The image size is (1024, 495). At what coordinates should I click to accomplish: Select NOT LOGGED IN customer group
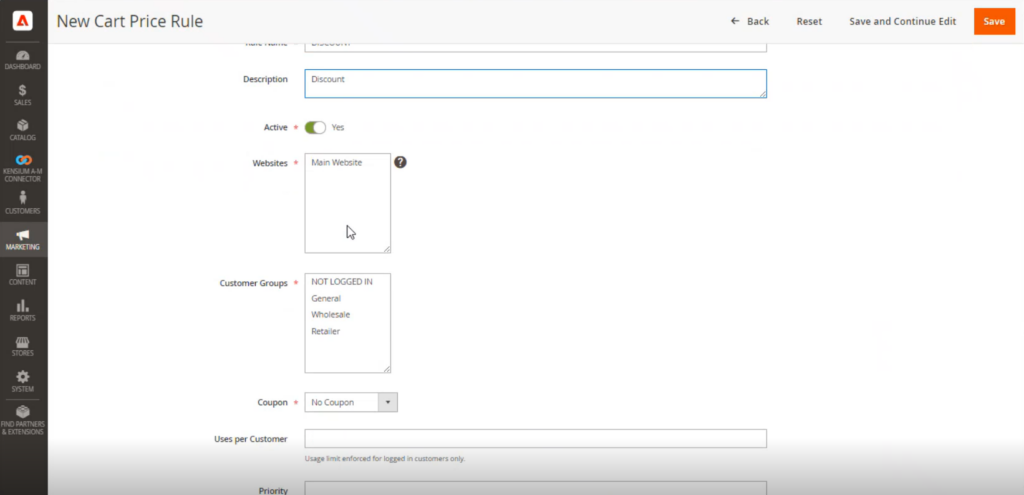coord(342,282)
